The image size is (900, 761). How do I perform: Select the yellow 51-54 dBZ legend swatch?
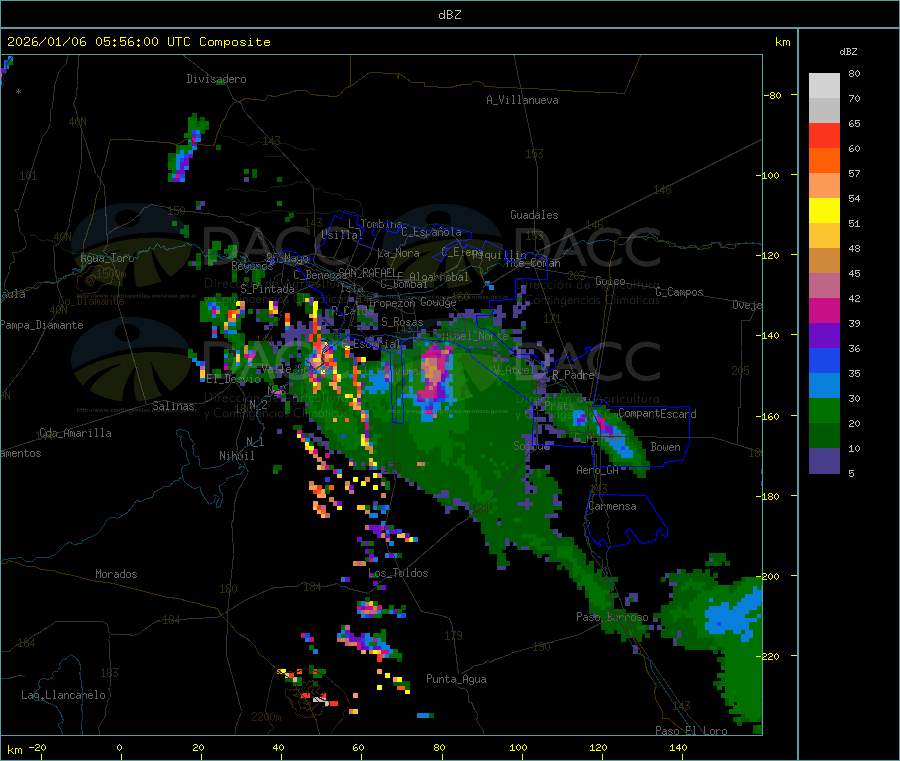pyautogui.click(x=824, y=211)
